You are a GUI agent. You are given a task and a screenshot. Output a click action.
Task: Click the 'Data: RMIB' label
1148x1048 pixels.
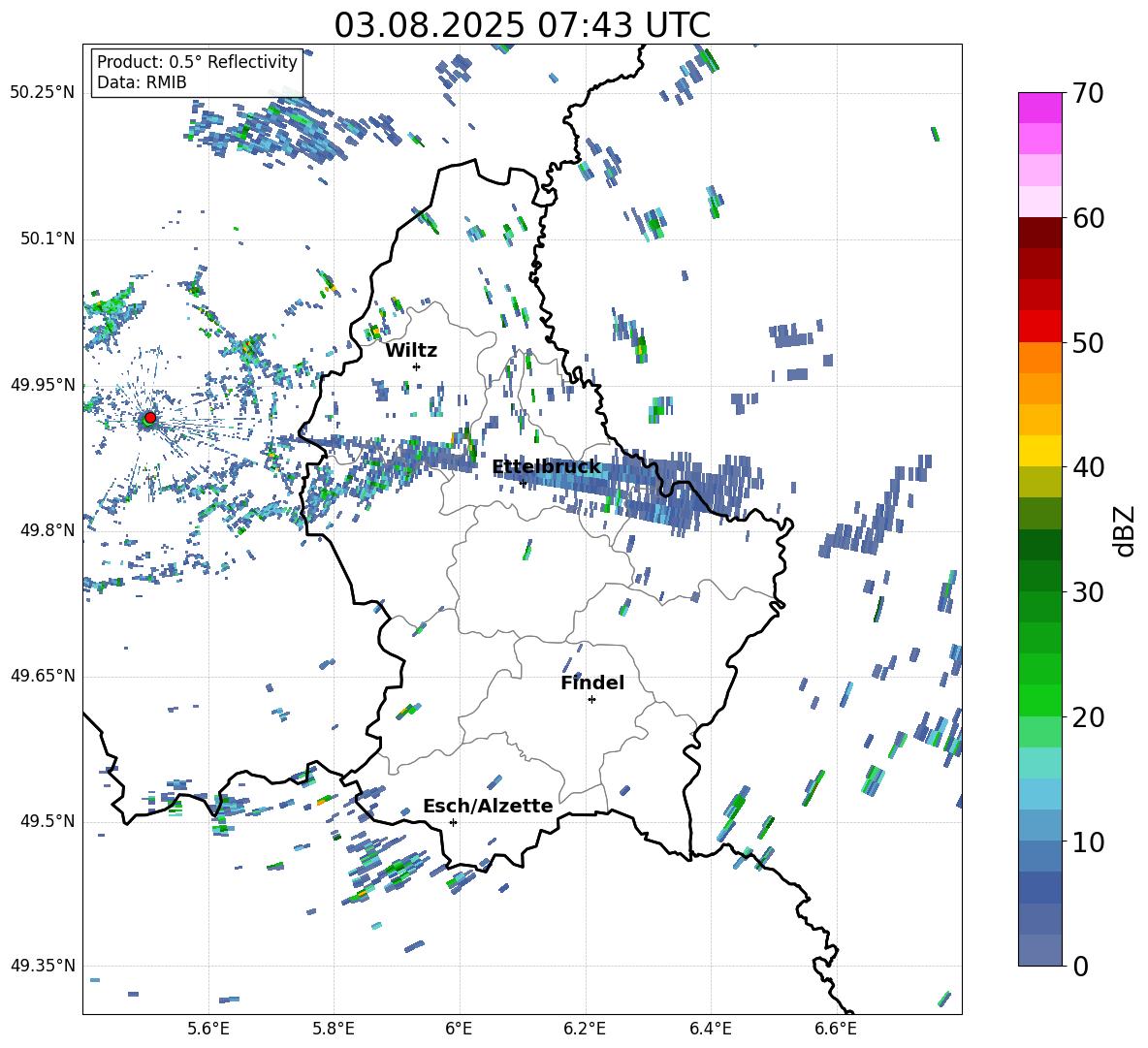142,82
